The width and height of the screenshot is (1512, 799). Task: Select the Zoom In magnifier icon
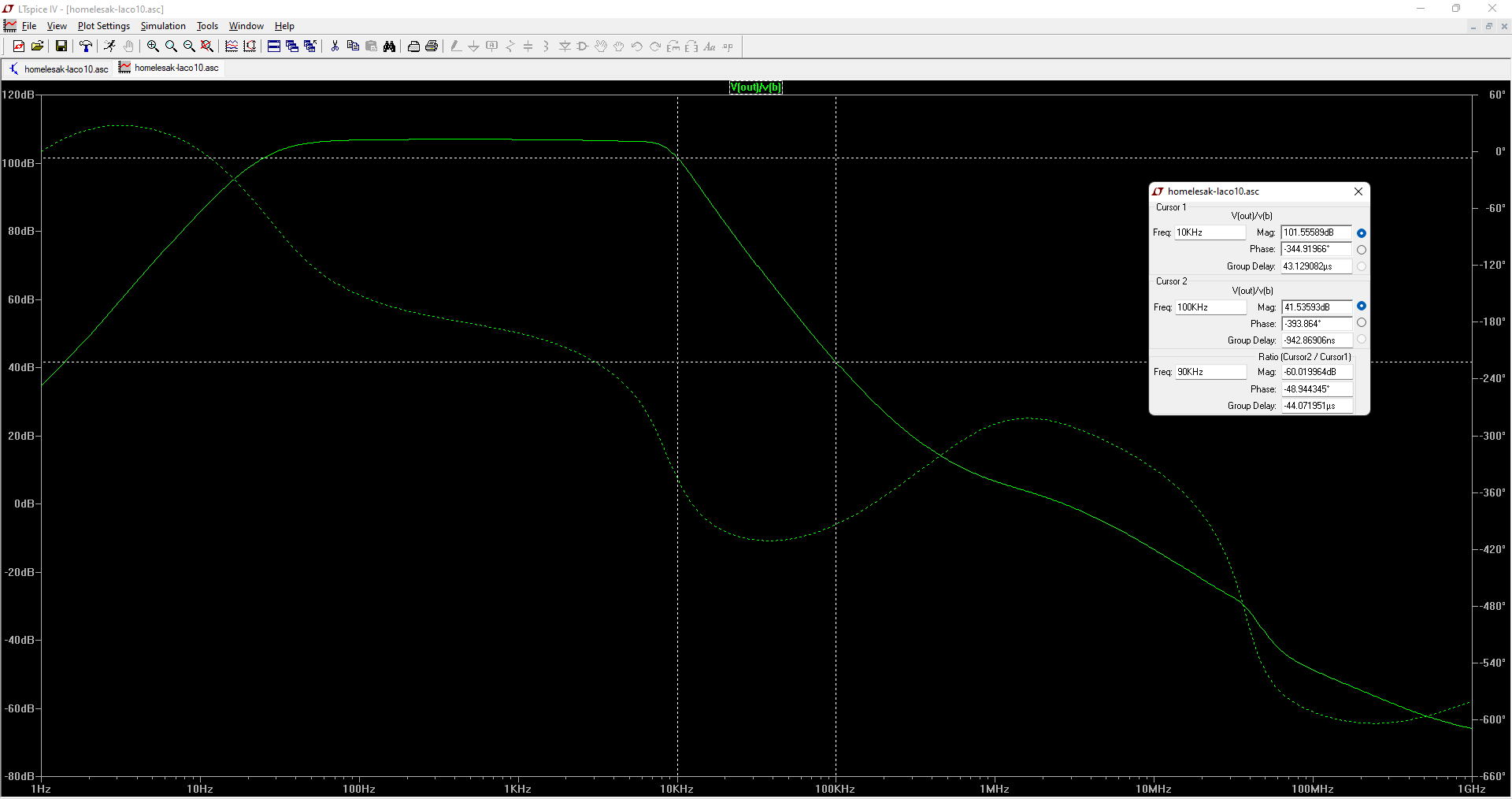pos(153,46)
